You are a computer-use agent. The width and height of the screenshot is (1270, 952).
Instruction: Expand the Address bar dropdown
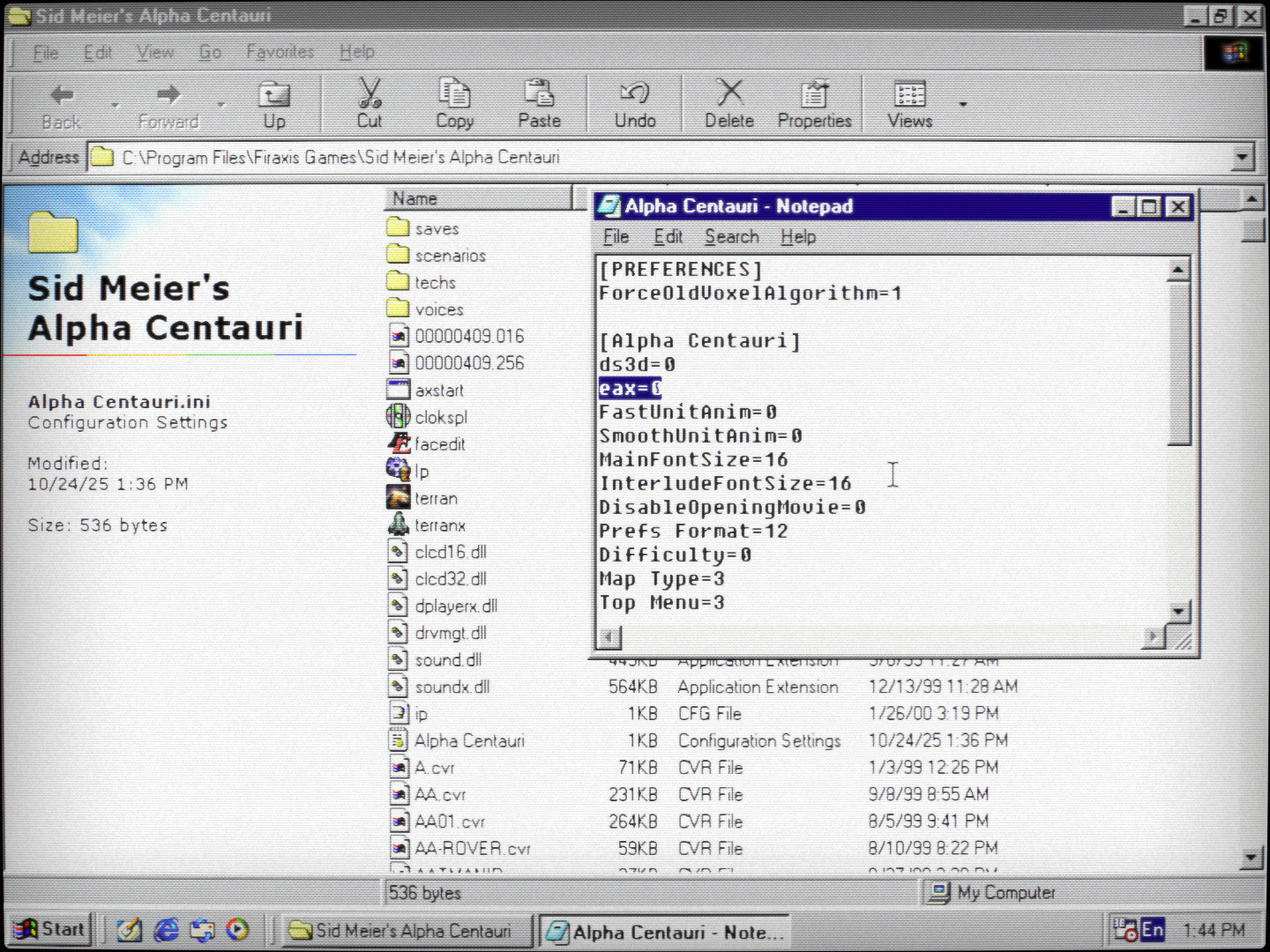click(x=1242, y=158)
